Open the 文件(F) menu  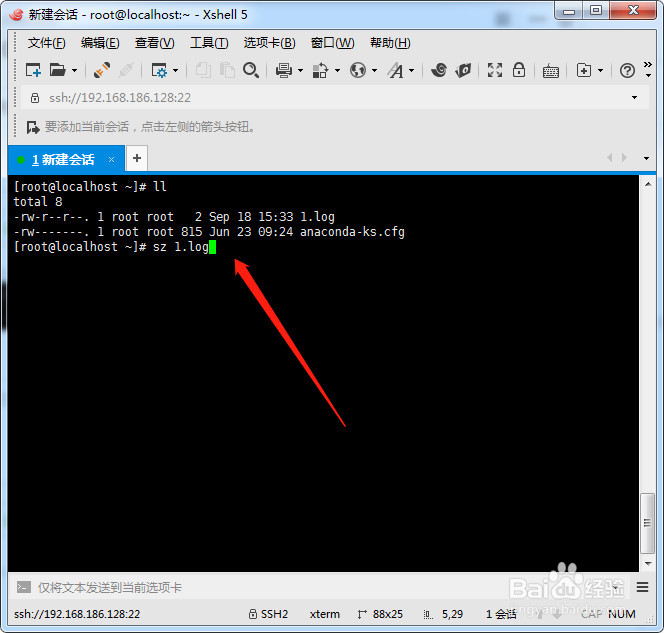point(47,43)
